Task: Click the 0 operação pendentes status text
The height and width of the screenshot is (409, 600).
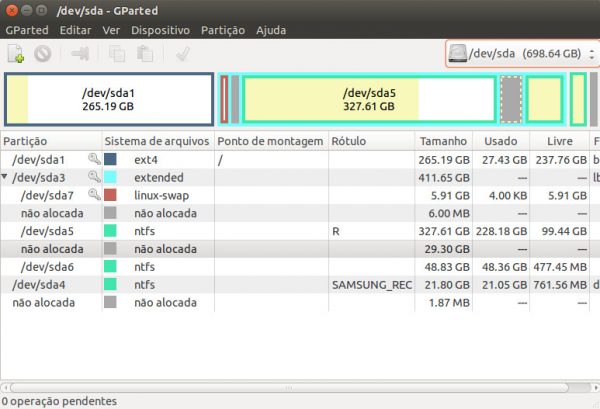Action: tap(59, 401)
